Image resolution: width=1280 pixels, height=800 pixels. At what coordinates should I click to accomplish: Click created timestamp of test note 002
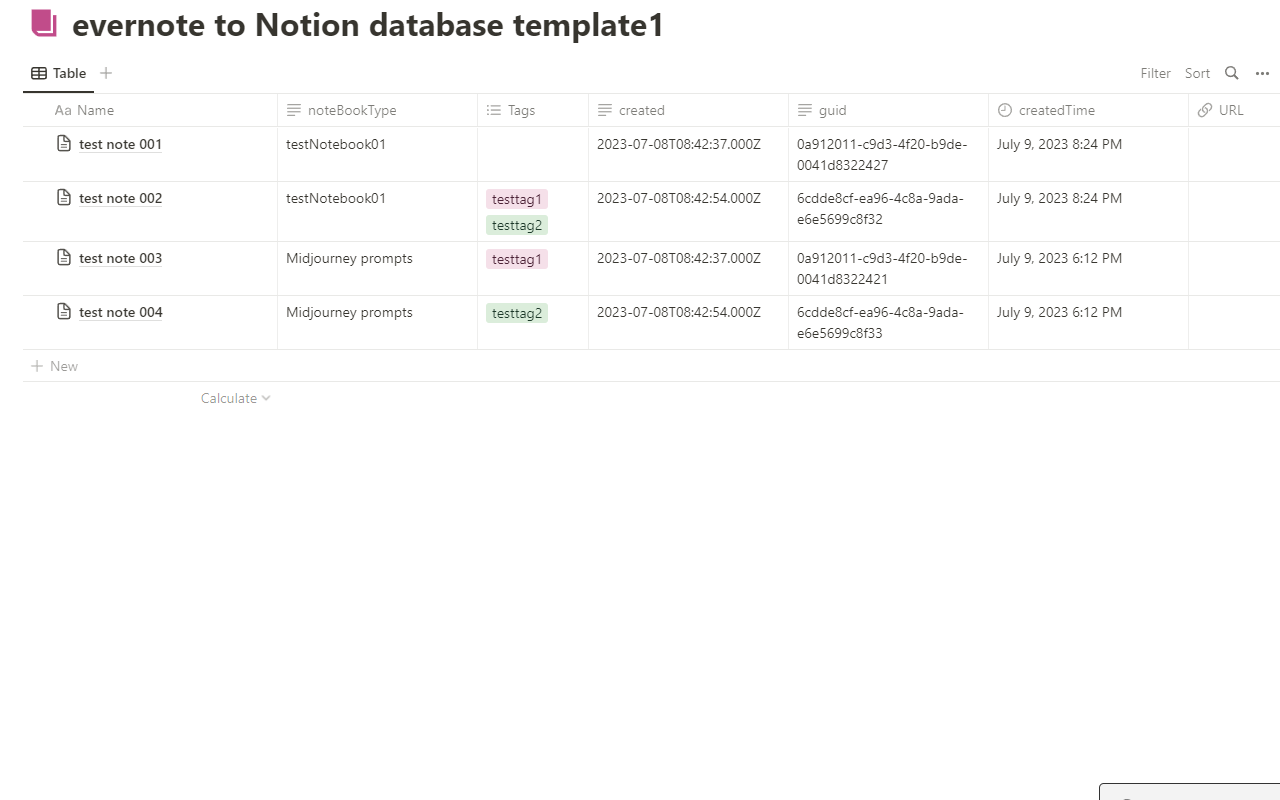point(679,198)
